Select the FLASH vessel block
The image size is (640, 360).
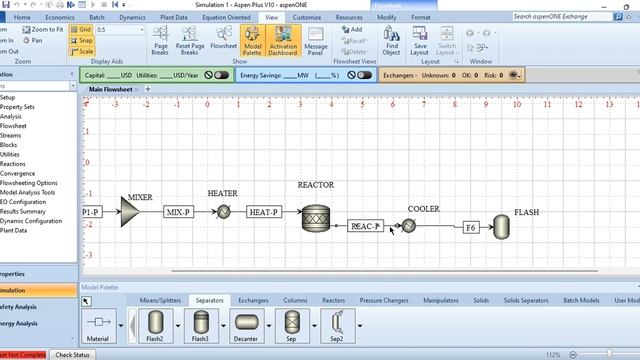(501, 227)
